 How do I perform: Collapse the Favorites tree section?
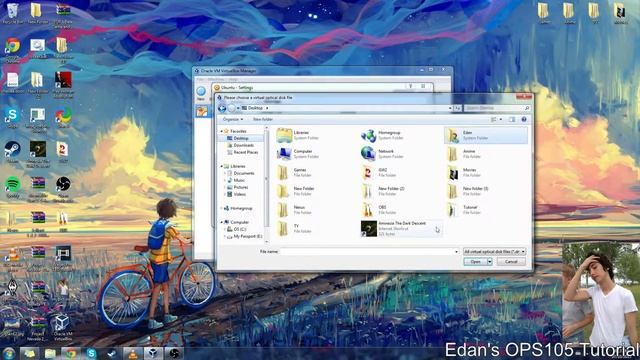pyautogui.click(x=222, y=131)
